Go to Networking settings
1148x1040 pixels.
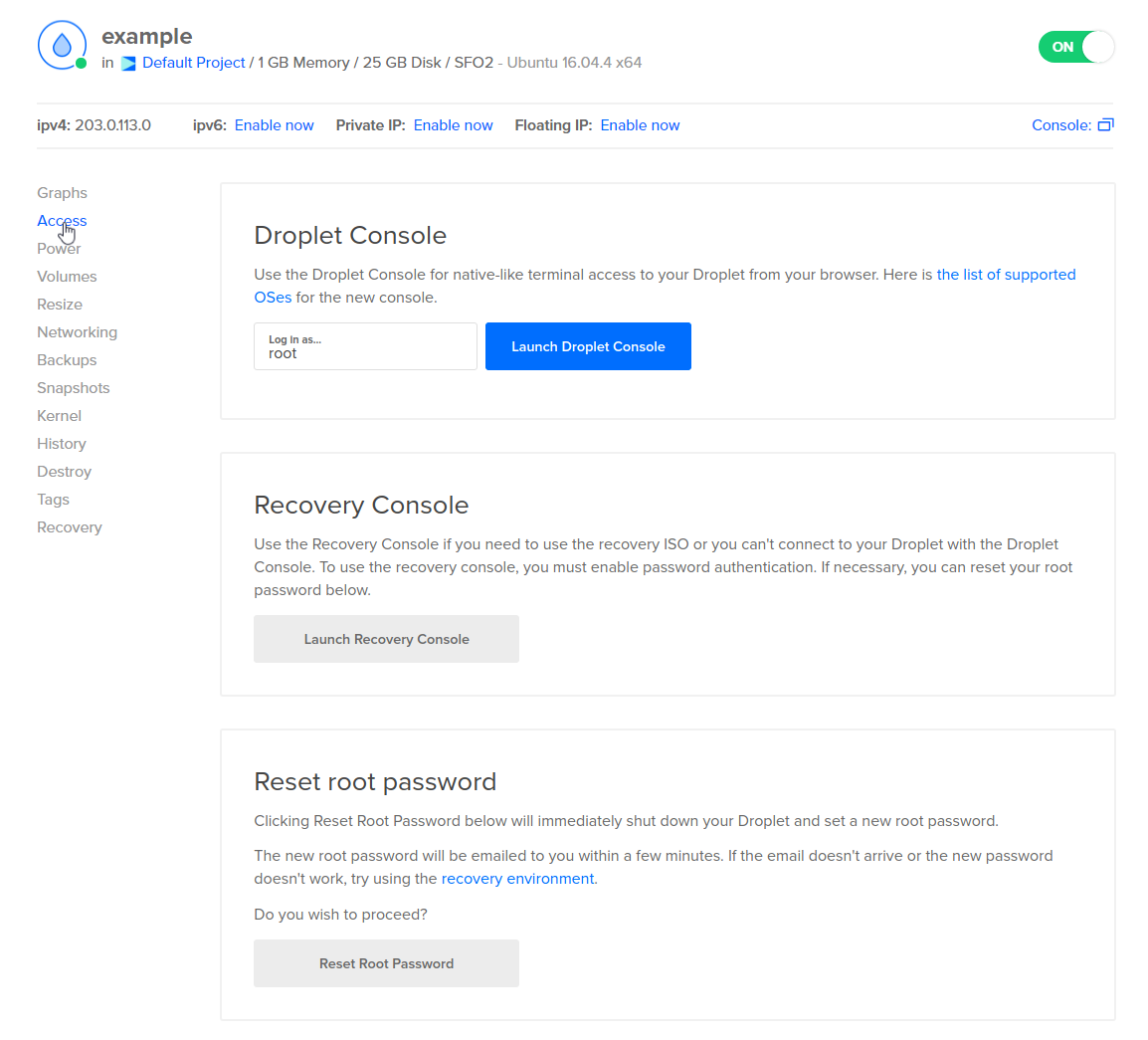click(x=78, y=331)
